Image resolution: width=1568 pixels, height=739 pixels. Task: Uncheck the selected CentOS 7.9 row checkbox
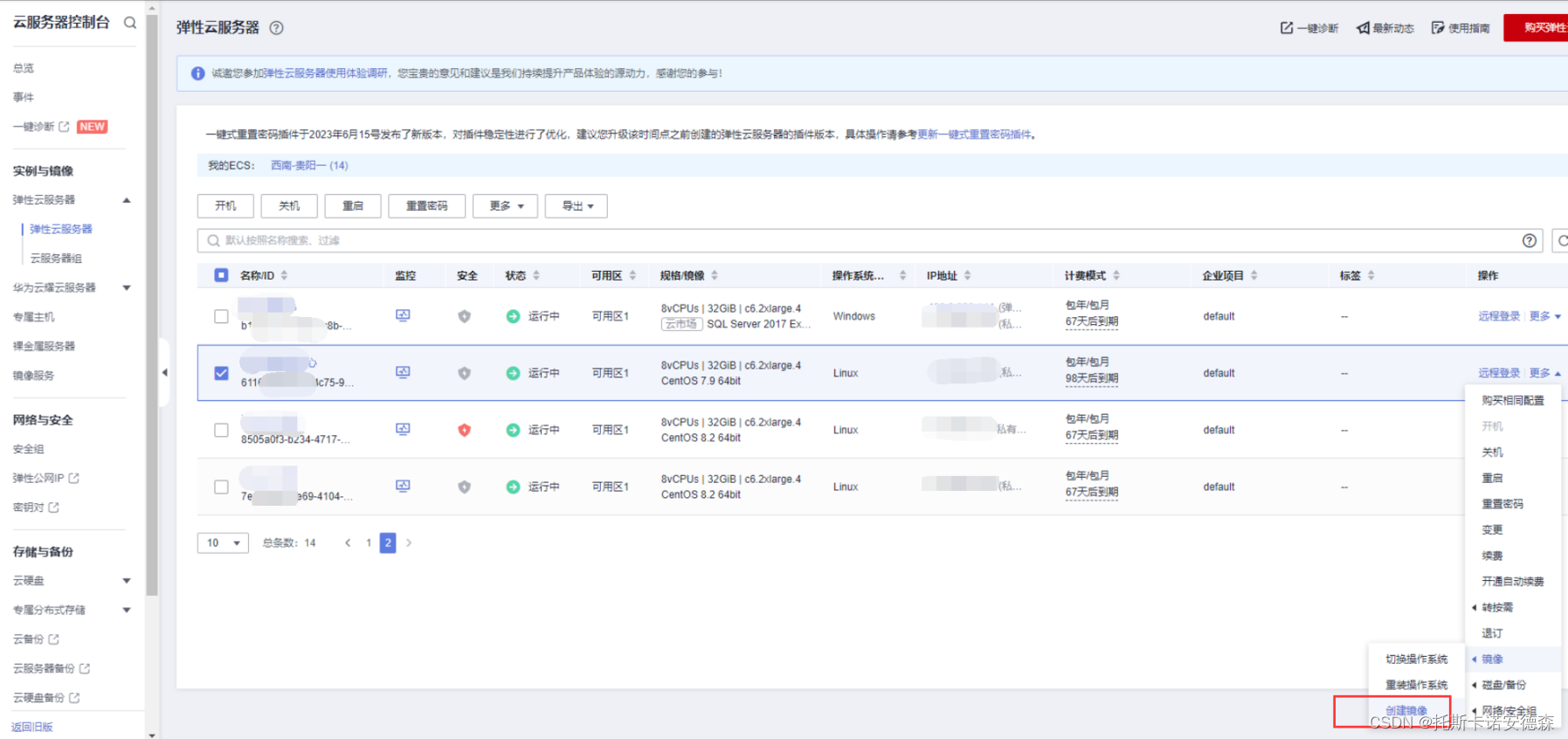[x=221, y=373]
